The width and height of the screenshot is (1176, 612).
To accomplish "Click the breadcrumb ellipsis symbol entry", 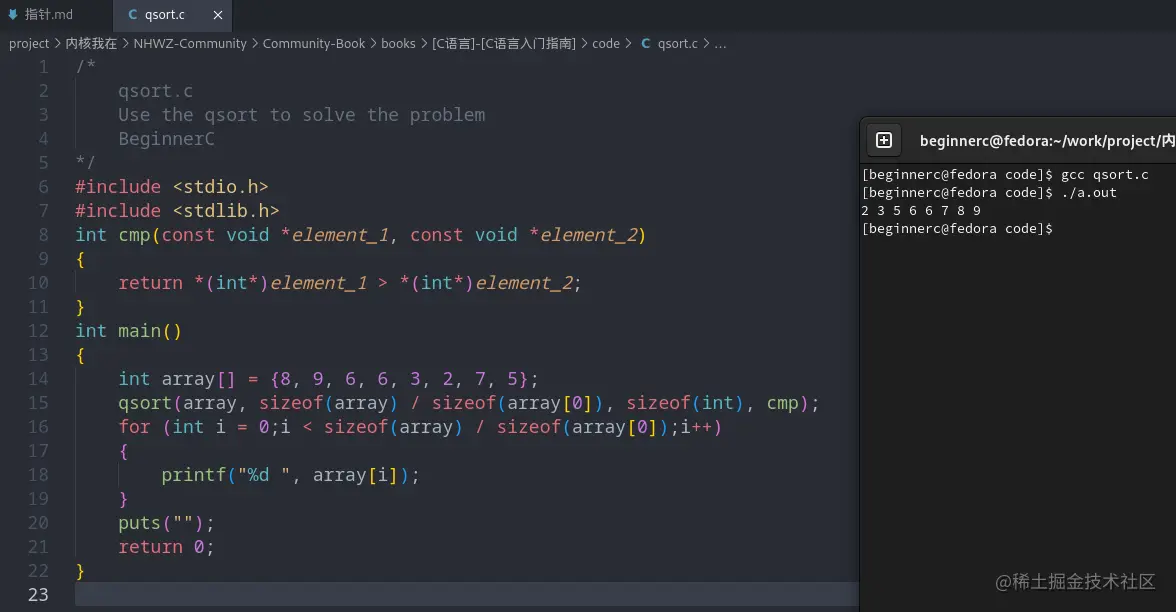I will [720, 44].
